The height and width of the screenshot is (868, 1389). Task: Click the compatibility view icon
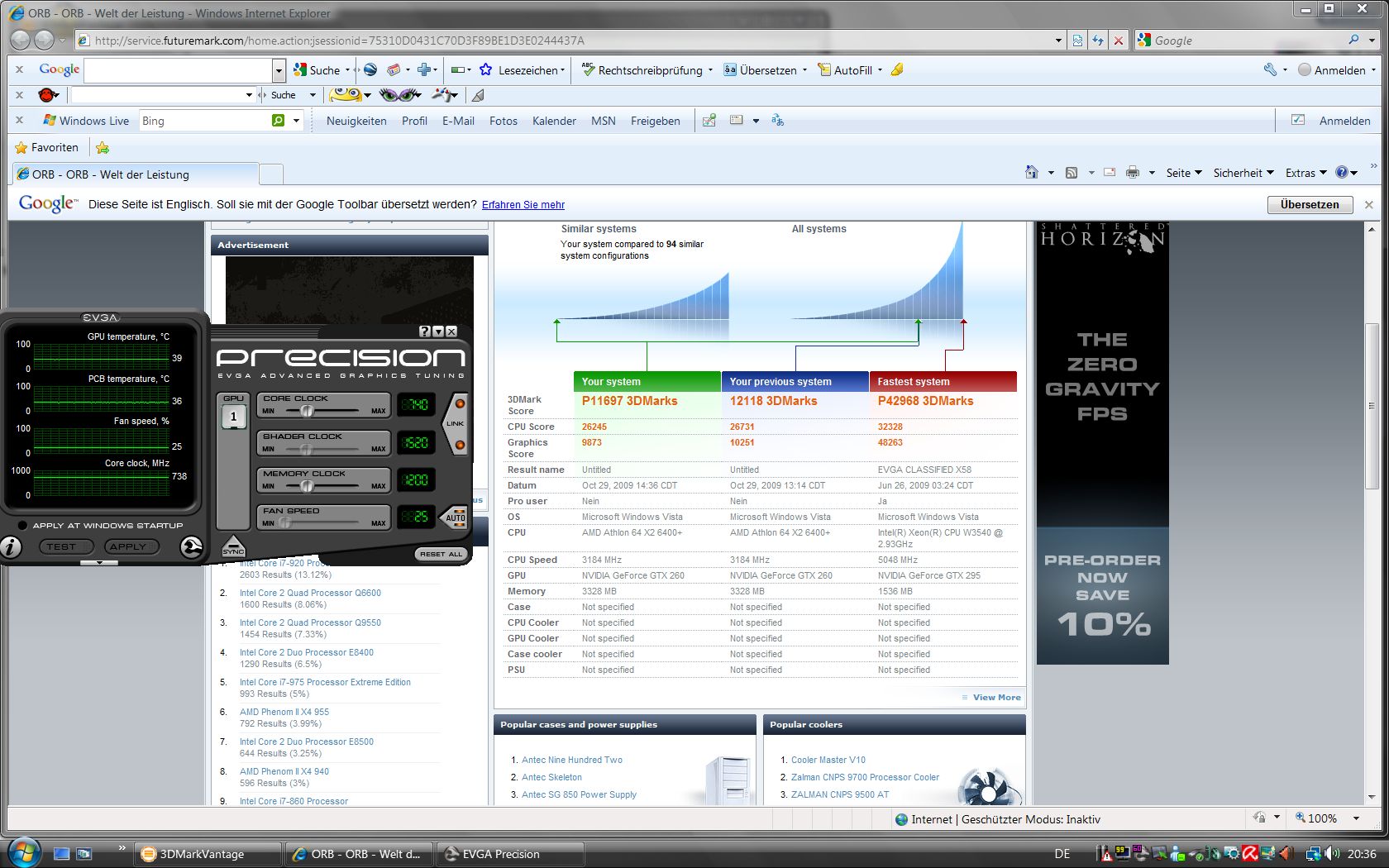[x=1077, y=40]
